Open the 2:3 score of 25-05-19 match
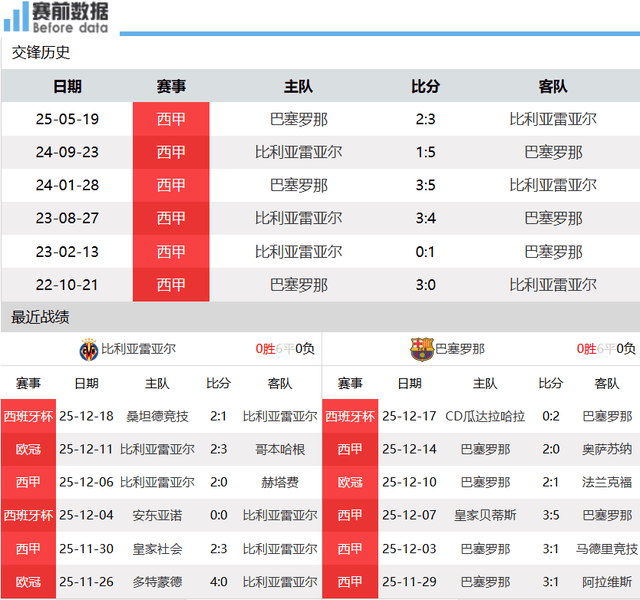 [x=425, y=119]
